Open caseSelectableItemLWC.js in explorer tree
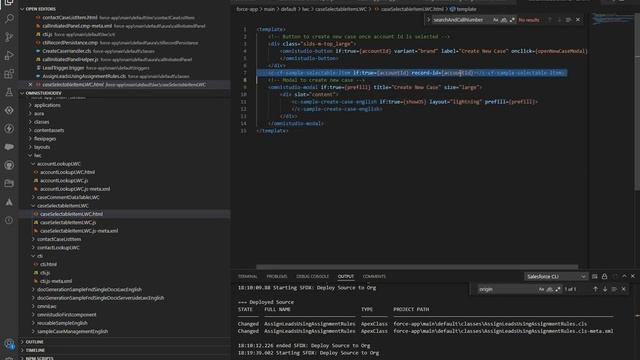Image resolution: width=640 pixels, height=360 pixels. pyautogui.click(x=68, y=222)
